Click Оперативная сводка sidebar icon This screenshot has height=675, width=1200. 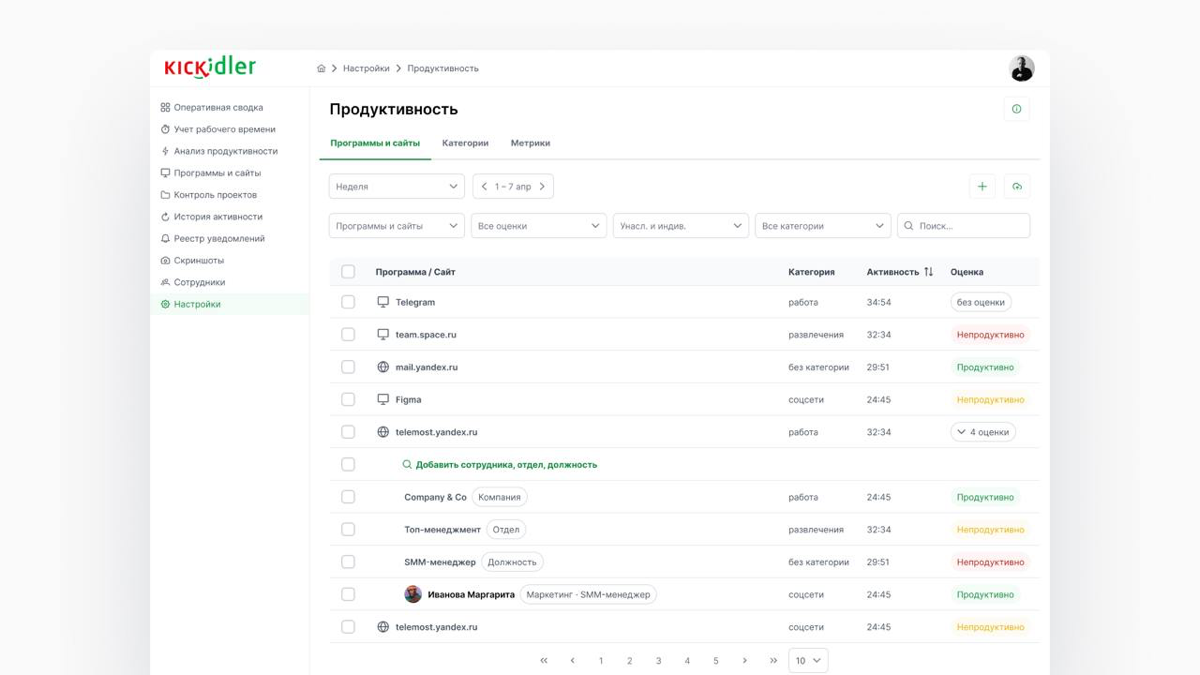coord(165,107)
